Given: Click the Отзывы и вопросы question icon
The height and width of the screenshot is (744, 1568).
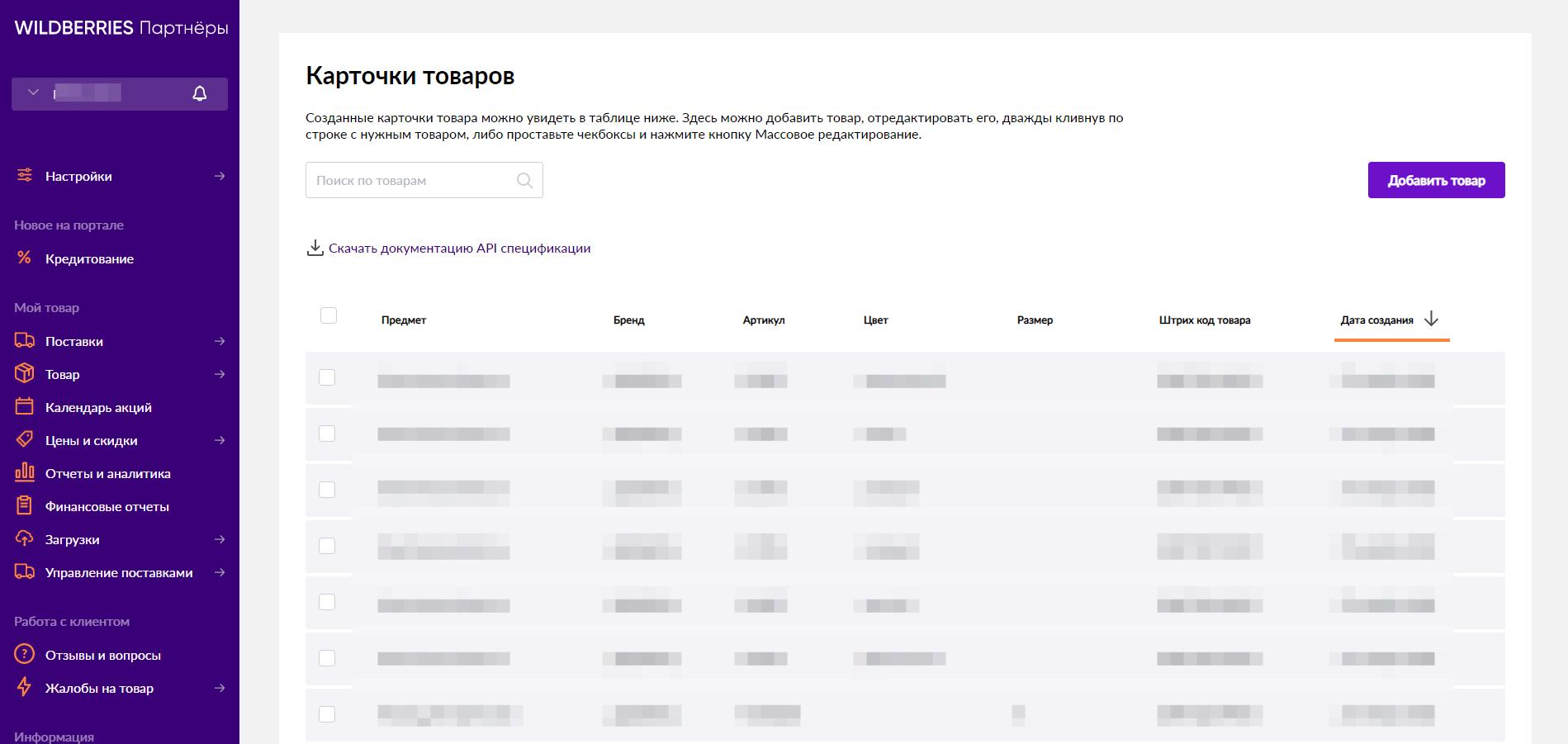Looking at the screenshot, I should pos(25,654).
